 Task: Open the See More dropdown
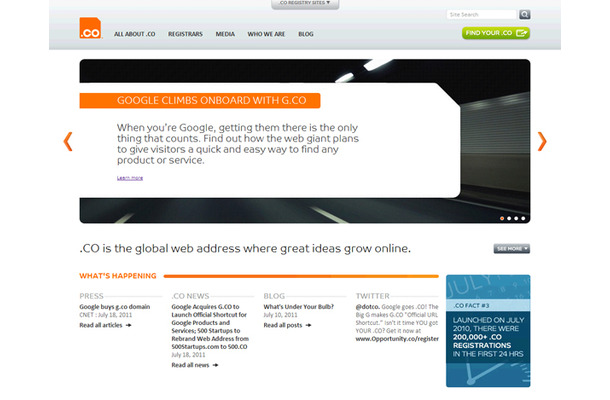click(x=512, y=248)
